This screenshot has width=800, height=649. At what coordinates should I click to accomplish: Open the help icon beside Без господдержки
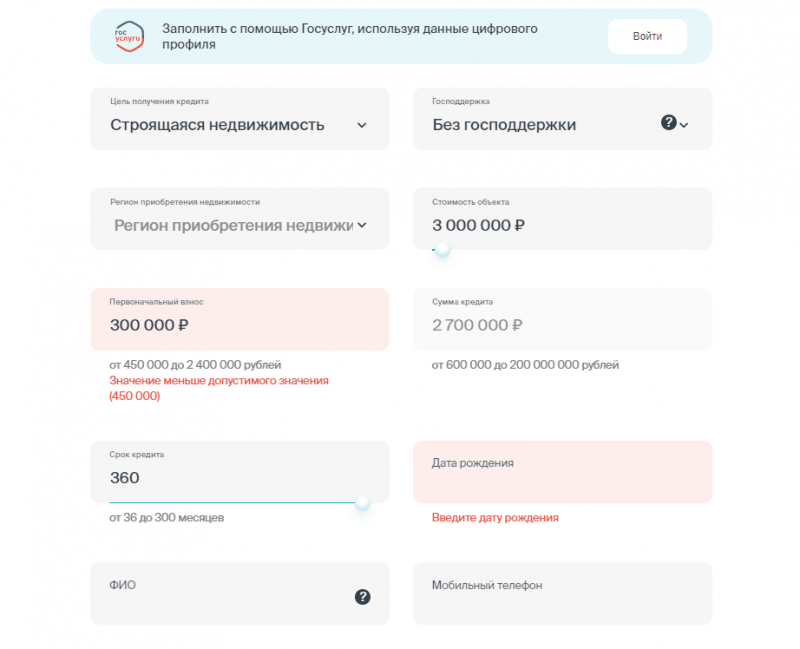[670, 122]
